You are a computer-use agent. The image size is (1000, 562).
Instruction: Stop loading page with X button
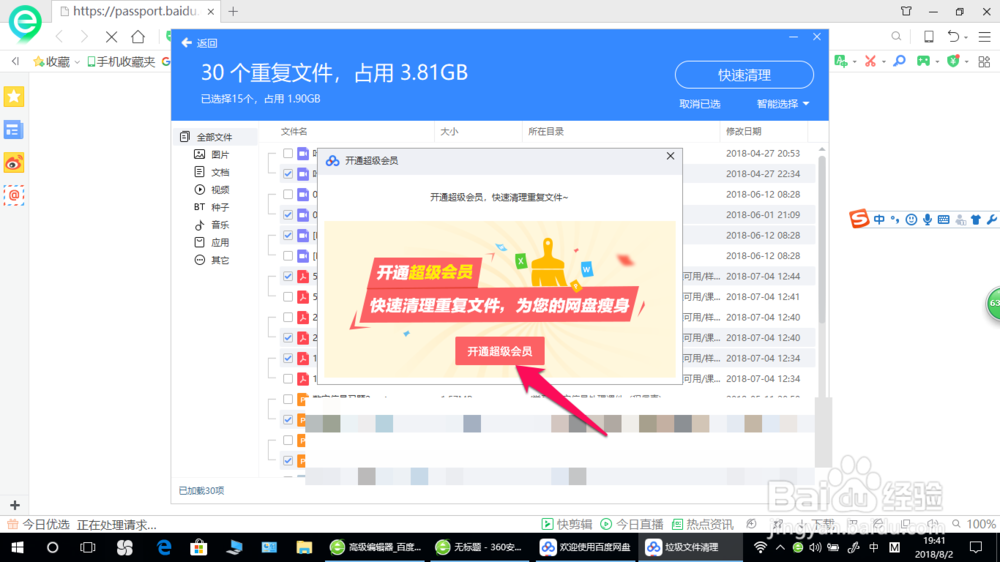click(111, 37)
